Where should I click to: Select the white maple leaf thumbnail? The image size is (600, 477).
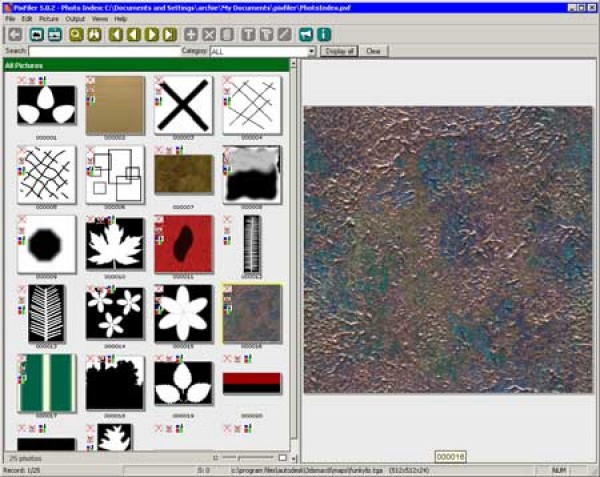(x=115, y=244)
